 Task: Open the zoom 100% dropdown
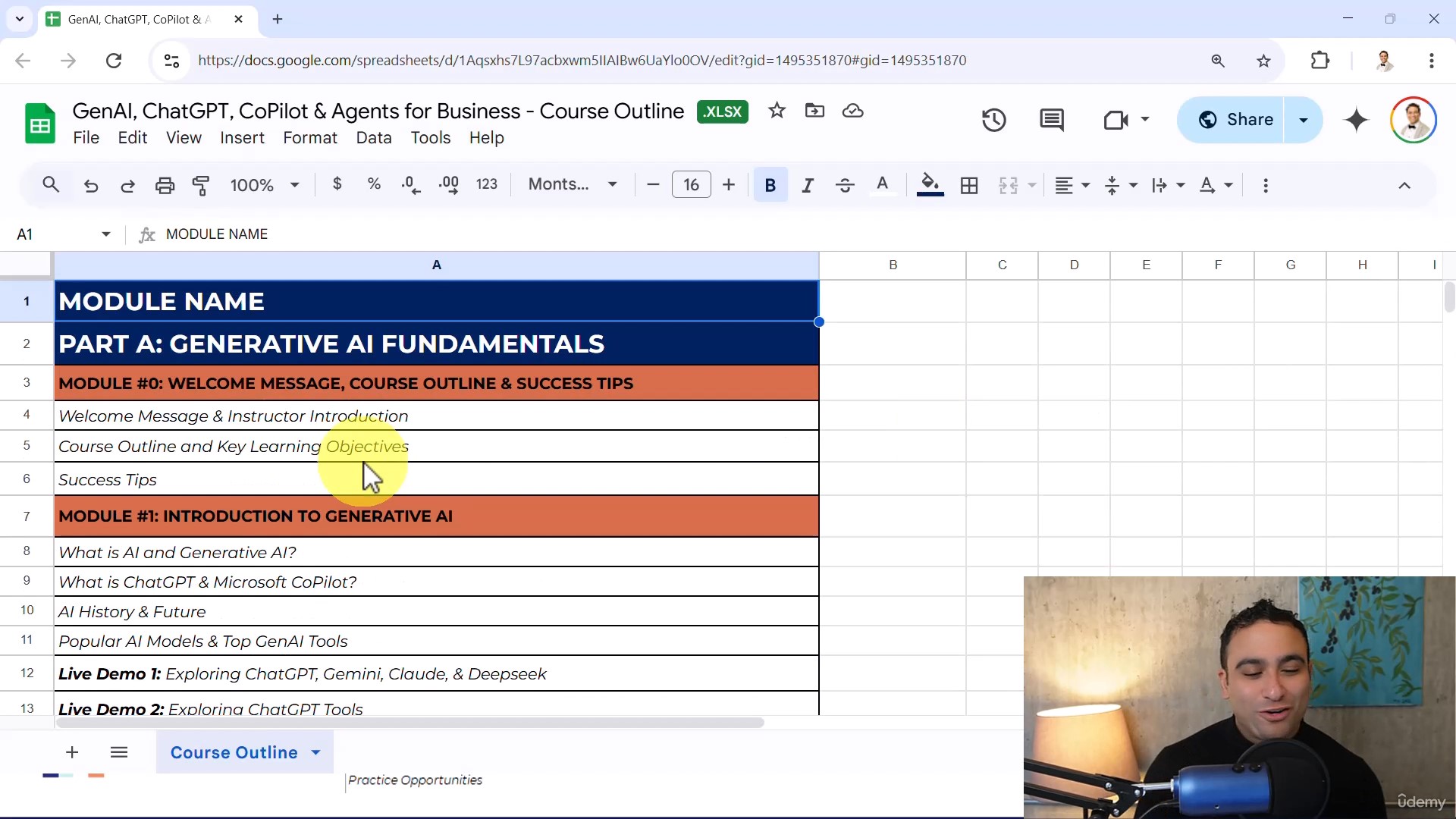[265, 185]
